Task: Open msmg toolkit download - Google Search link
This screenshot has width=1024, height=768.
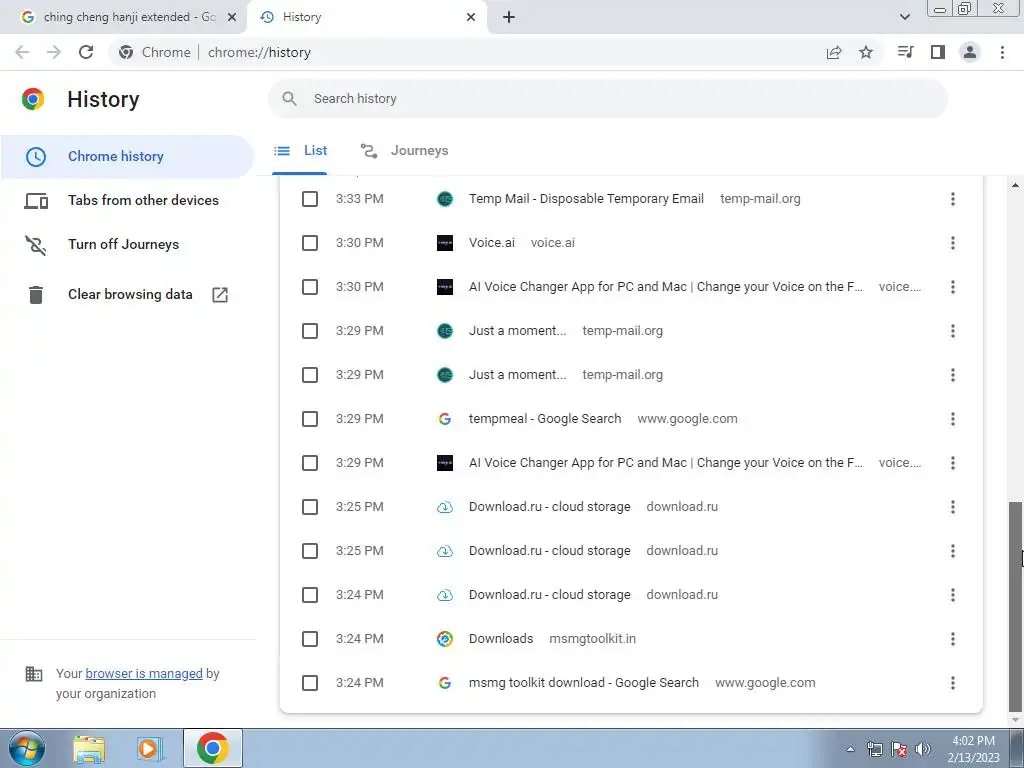Action: (583, 683)
